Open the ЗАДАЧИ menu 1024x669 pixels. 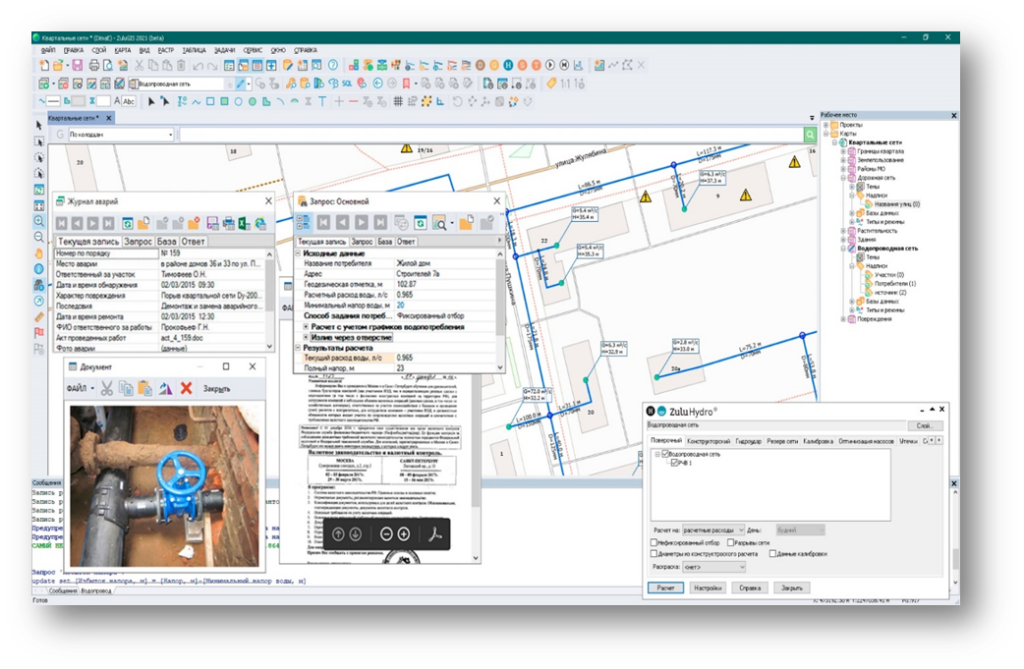(x=225, y=50)
